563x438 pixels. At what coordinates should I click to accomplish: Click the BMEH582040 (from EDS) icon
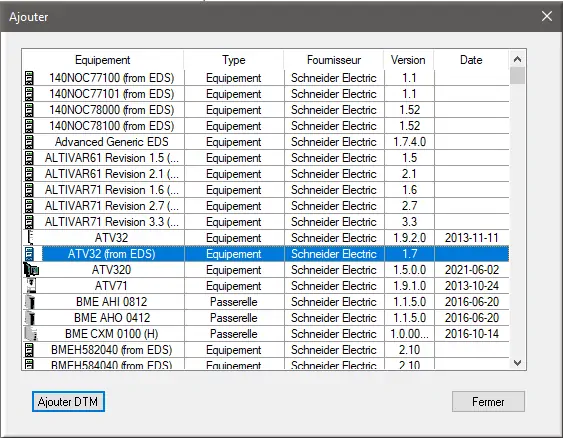29,350
